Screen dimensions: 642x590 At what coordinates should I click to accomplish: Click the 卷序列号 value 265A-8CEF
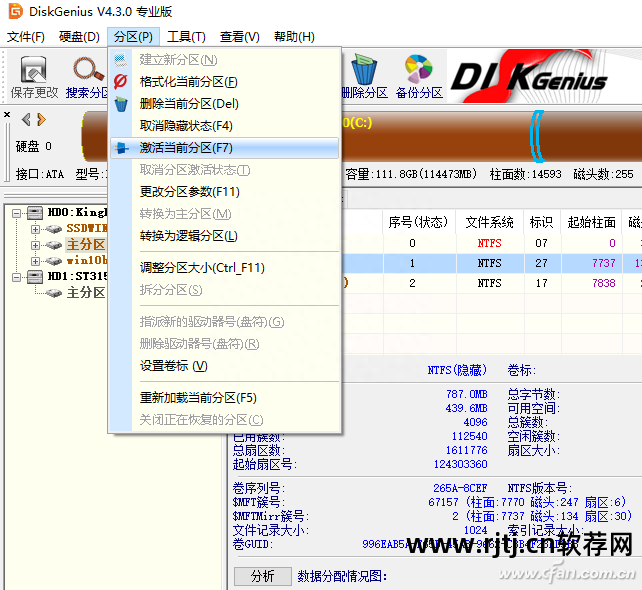pos(460,488)
